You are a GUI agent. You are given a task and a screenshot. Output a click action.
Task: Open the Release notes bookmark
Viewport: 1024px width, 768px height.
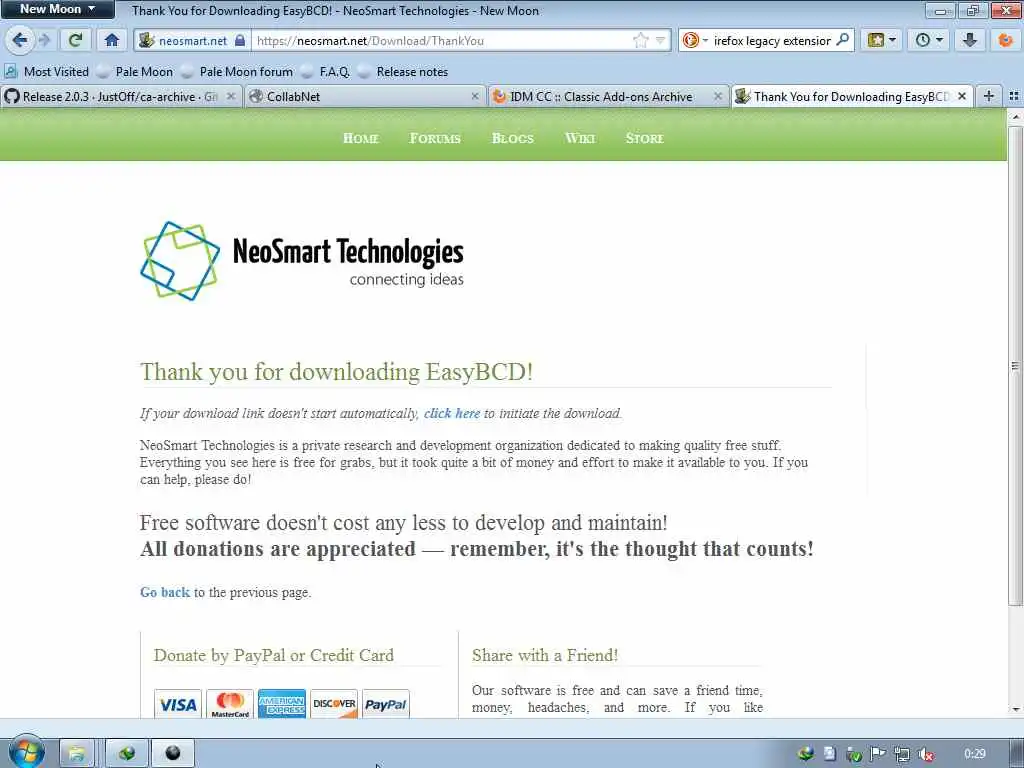(404, 72)
